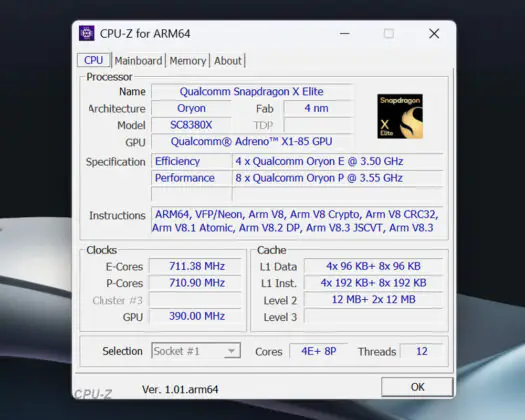525x420 pixels.
Task: Click the Instructions text box
Action: pyautogui.click(x=297, y=221)
